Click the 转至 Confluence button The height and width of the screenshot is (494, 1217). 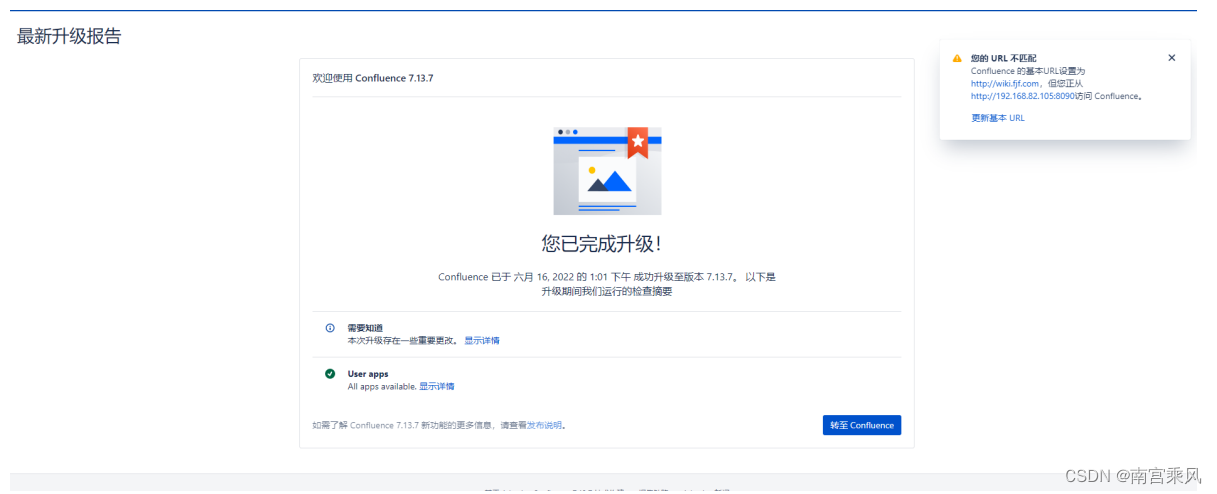[861, 425]
